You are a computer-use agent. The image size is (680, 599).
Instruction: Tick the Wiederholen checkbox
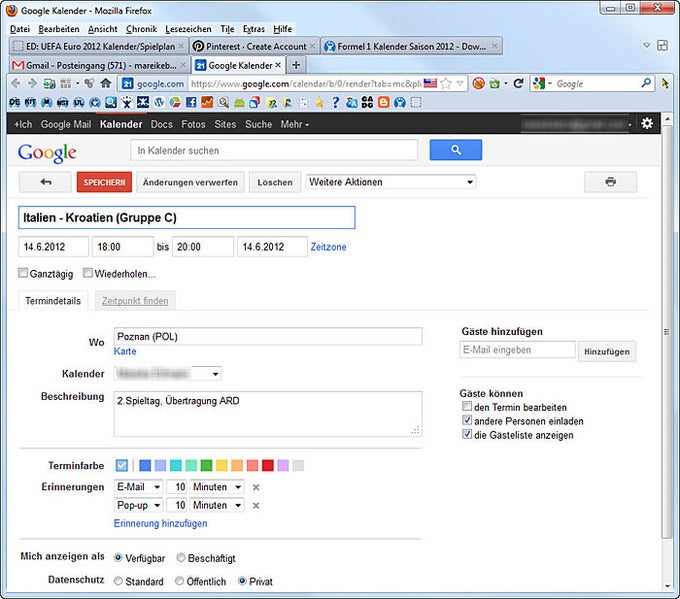pos(88,272)
